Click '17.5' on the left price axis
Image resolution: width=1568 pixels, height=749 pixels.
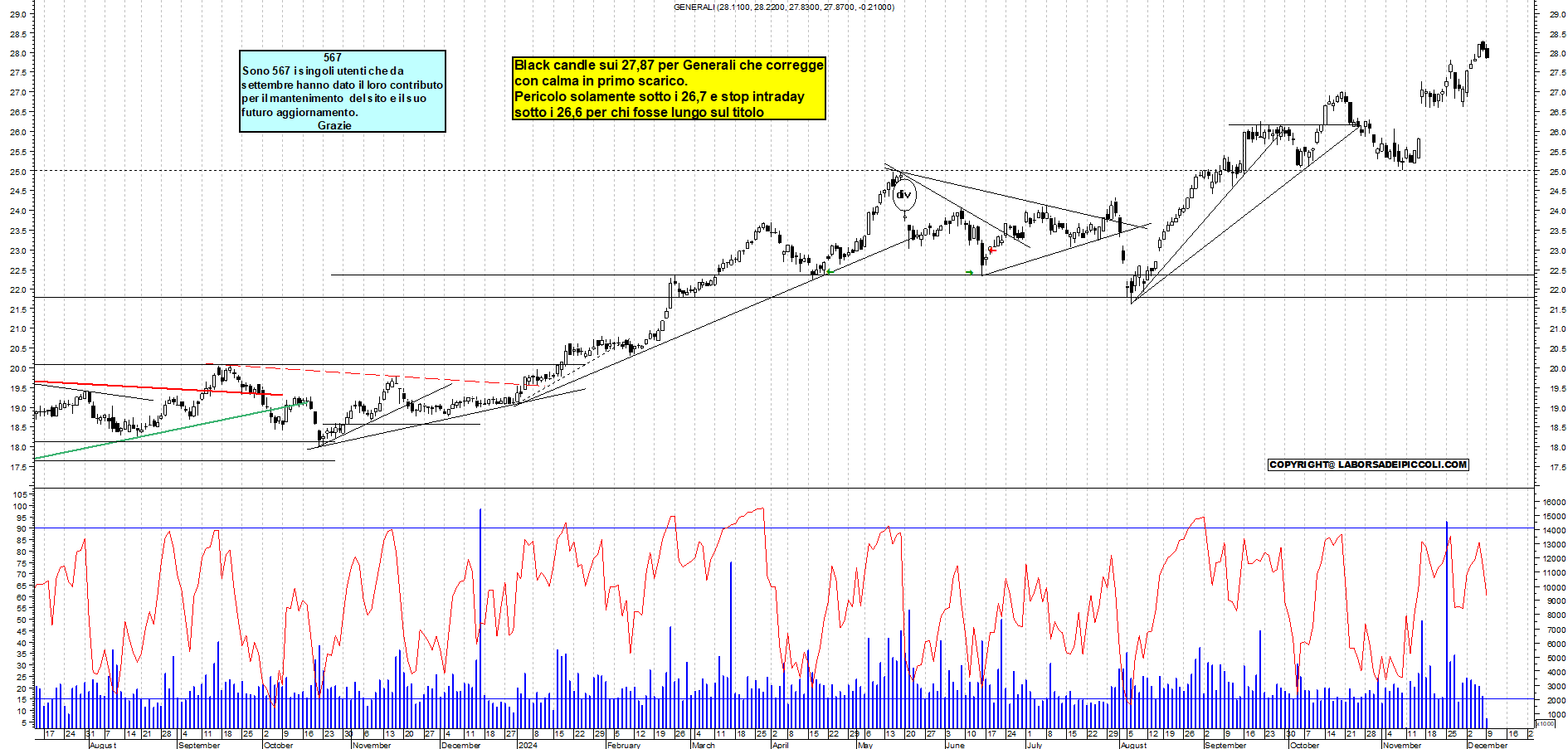[17, 468]
